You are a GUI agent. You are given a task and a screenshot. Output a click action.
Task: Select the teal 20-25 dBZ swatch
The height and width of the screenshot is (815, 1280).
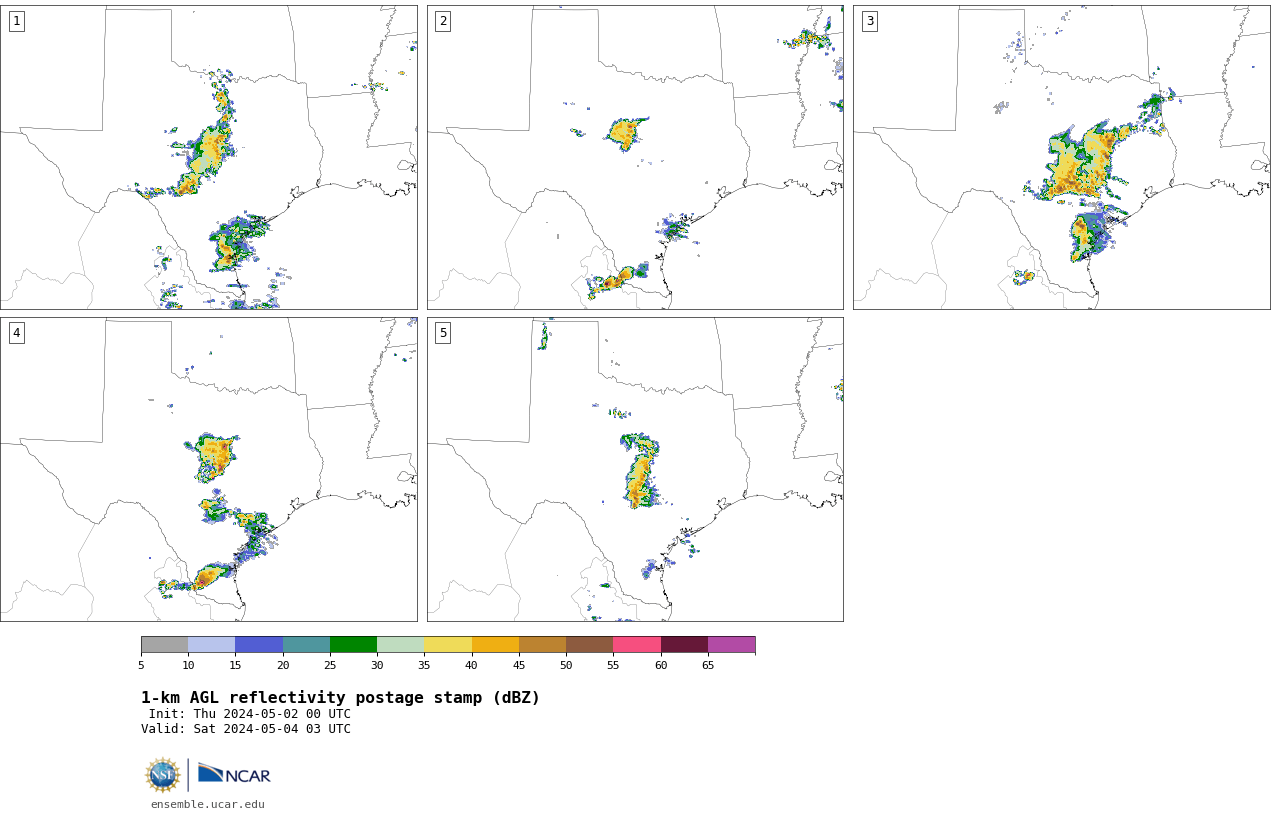tap(306, 644)
